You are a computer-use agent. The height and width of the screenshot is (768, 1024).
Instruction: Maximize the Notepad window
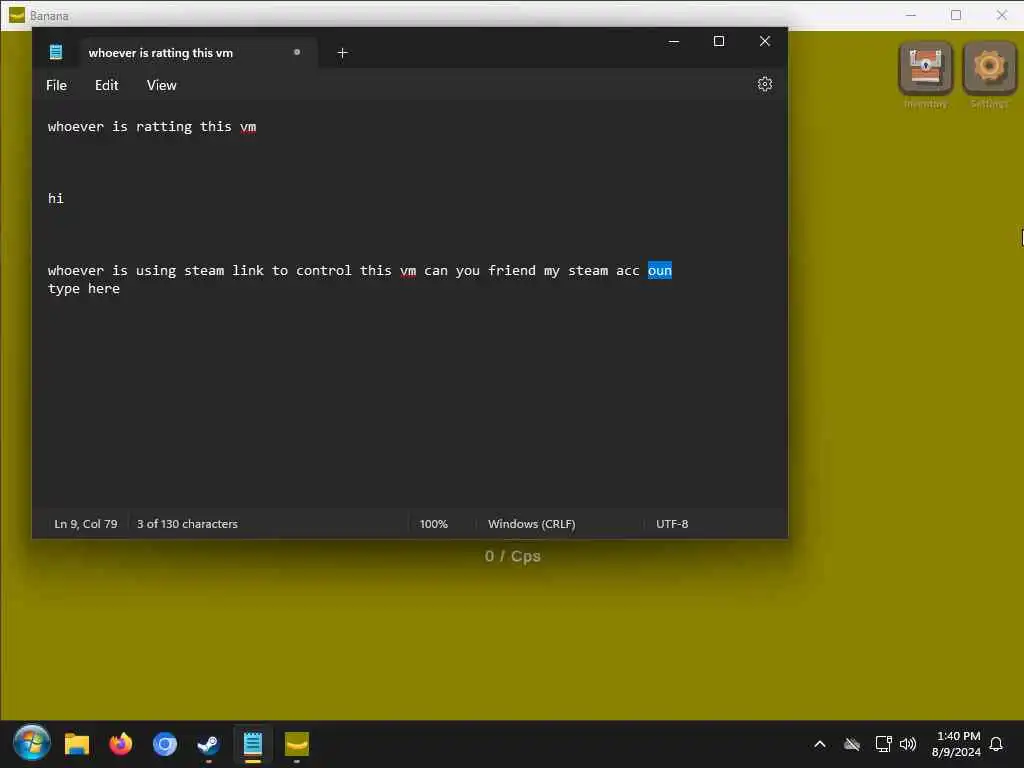coord(719,41)
